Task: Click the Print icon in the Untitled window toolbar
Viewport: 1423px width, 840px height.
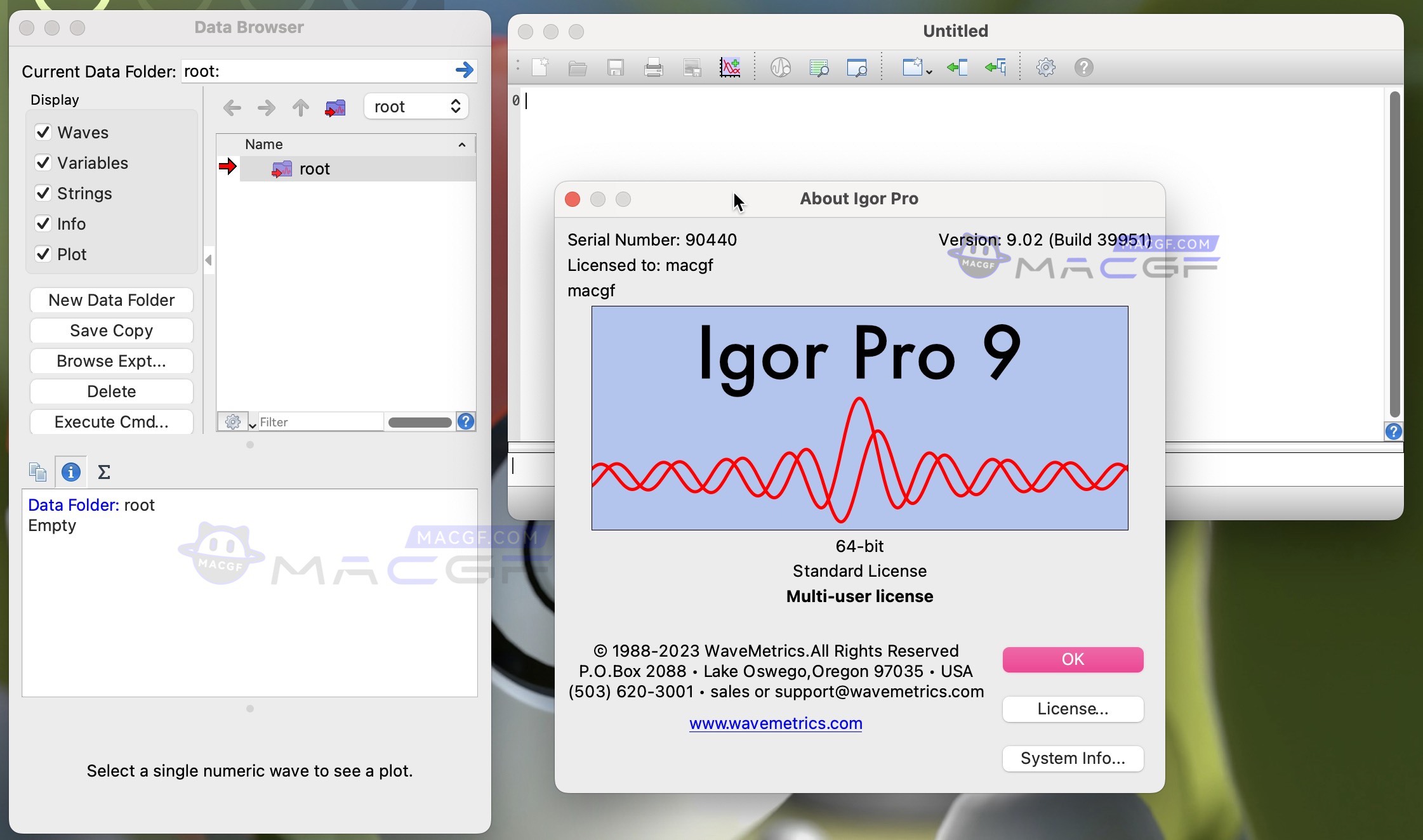Action: point(654,67)
